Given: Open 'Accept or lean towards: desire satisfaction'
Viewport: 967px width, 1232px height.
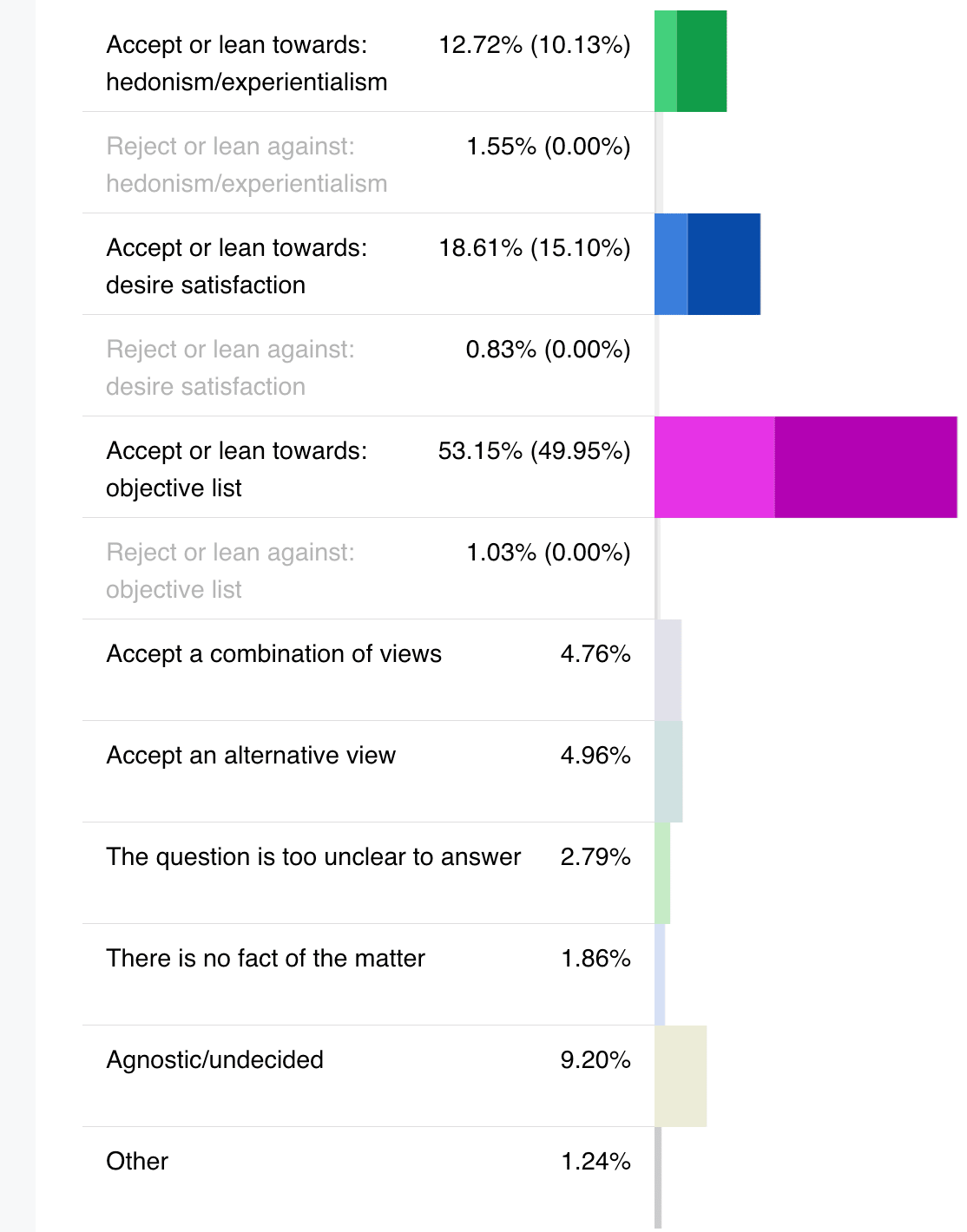Looking at the screenshot, I should 368,265.
